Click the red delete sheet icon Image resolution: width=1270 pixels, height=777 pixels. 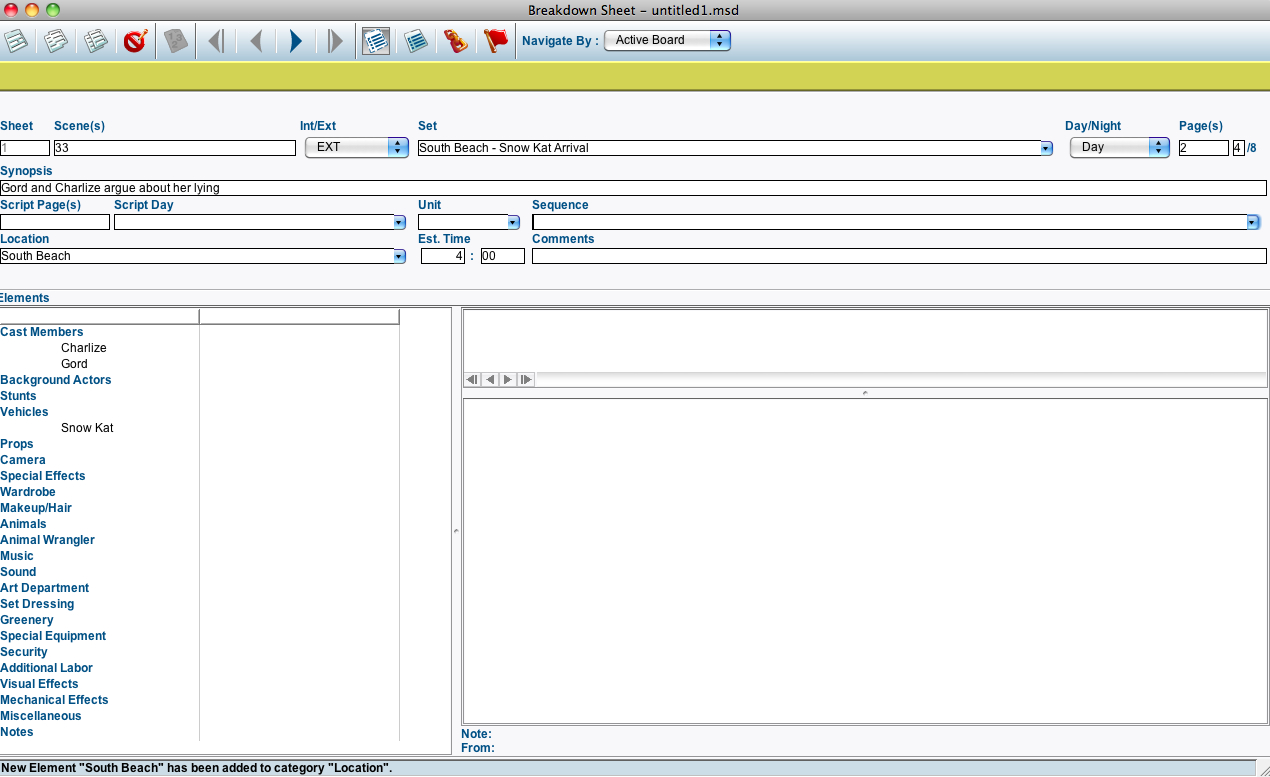[135, 41]
